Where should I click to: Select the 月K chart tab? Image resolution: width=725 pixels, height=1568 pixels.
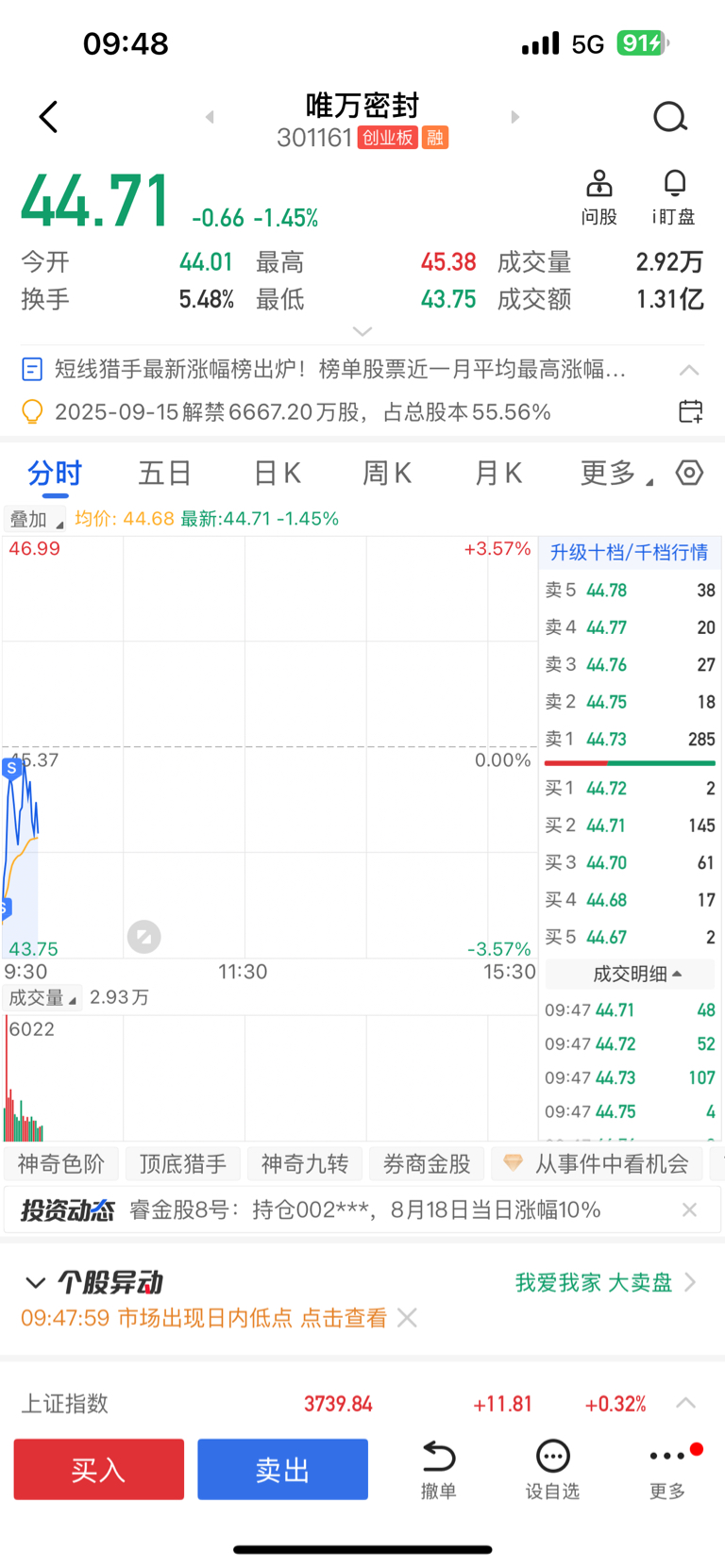(x=497, y=473)
